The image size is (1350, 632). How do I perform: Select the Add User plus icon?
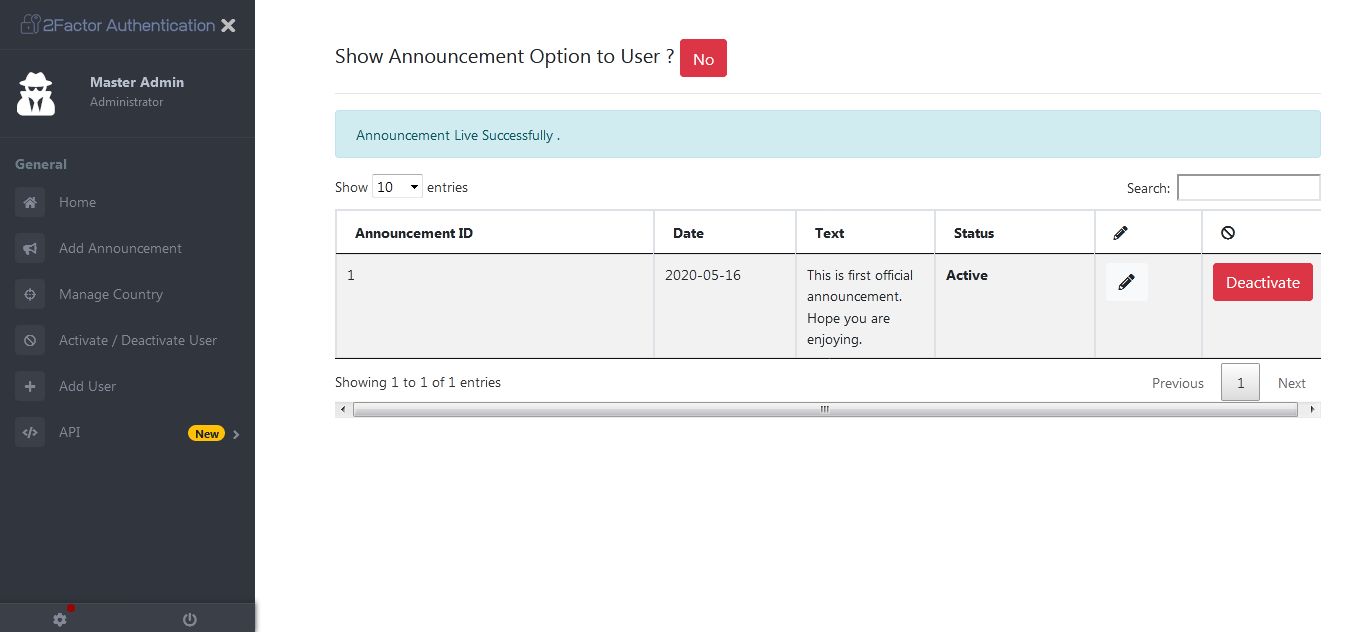click(x=30, y=386)
